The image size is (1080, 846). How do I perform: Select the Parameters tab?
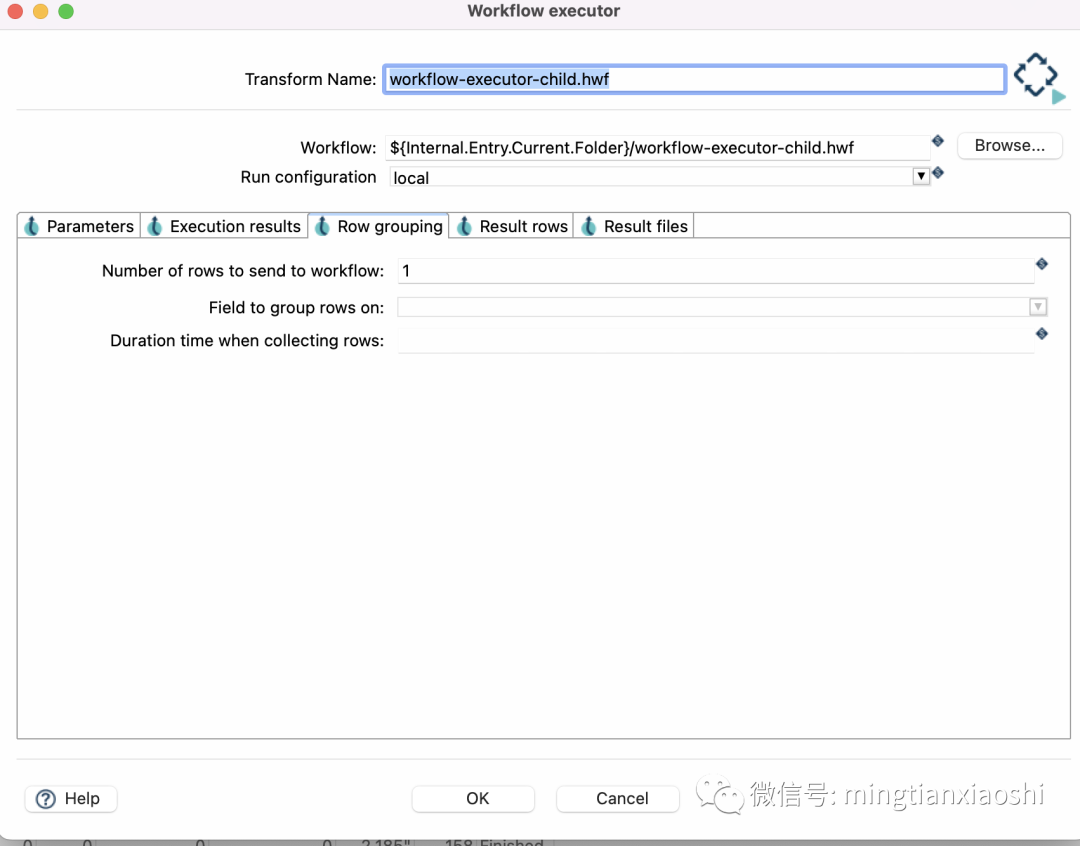click(x=88, y=226)
